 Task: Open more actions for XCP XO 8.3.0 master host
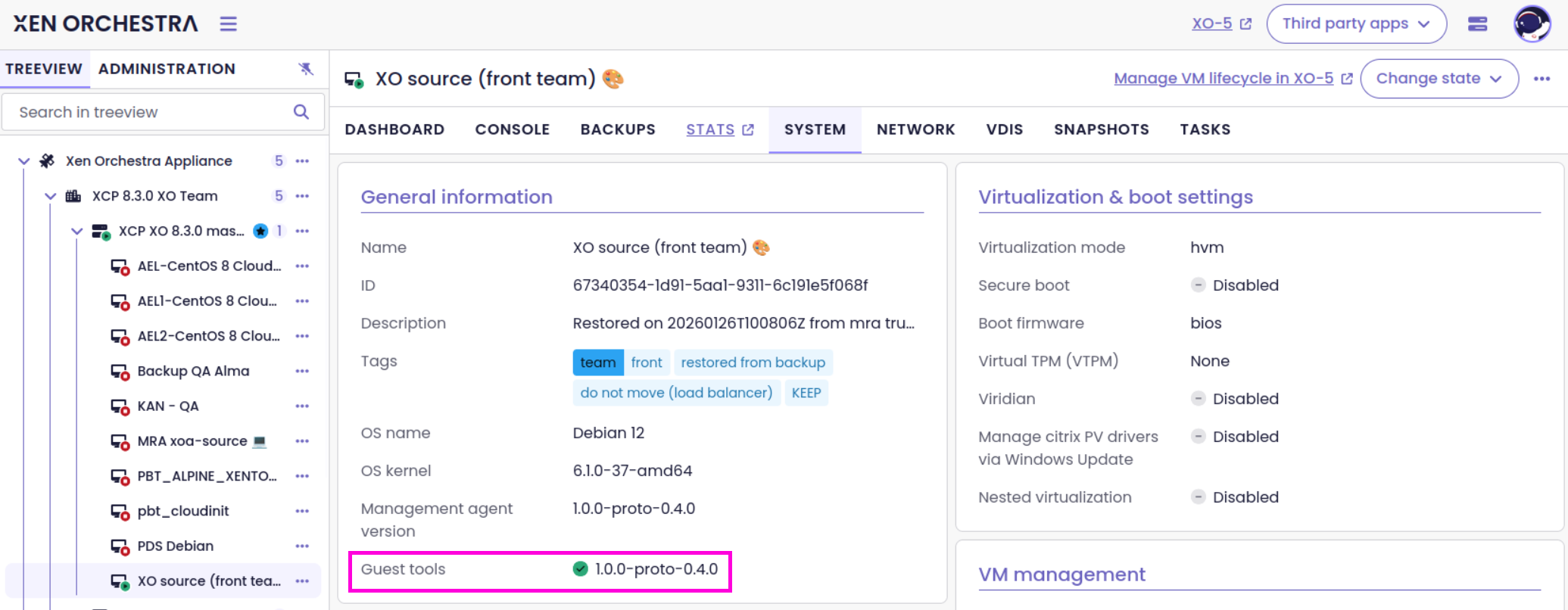click(303, 231)
